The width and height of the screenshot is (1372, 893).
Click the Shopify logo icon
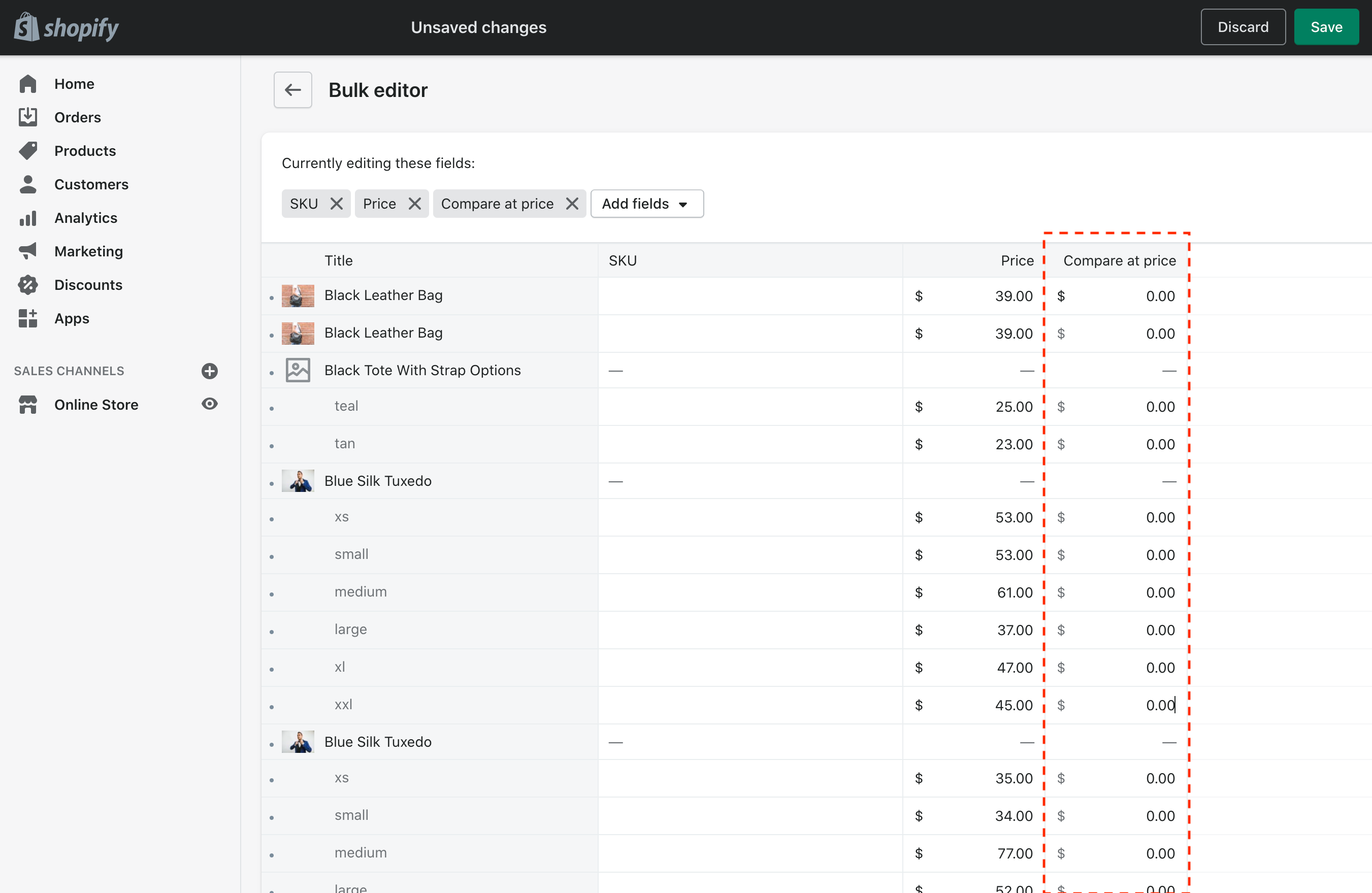coord(26,27)
